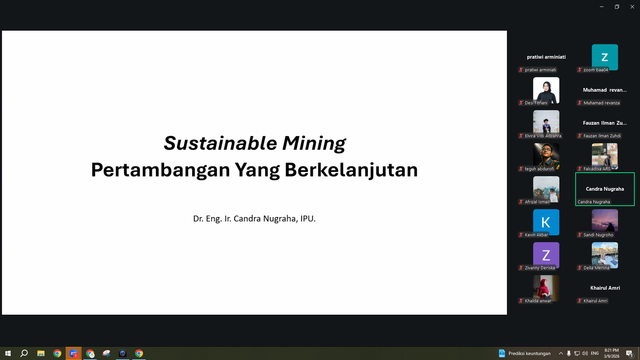Select Kevin Akbar's K avatar tile
The width and height of the screenshot is (640, 360).
pyautogui.click(x=546, y=222)
